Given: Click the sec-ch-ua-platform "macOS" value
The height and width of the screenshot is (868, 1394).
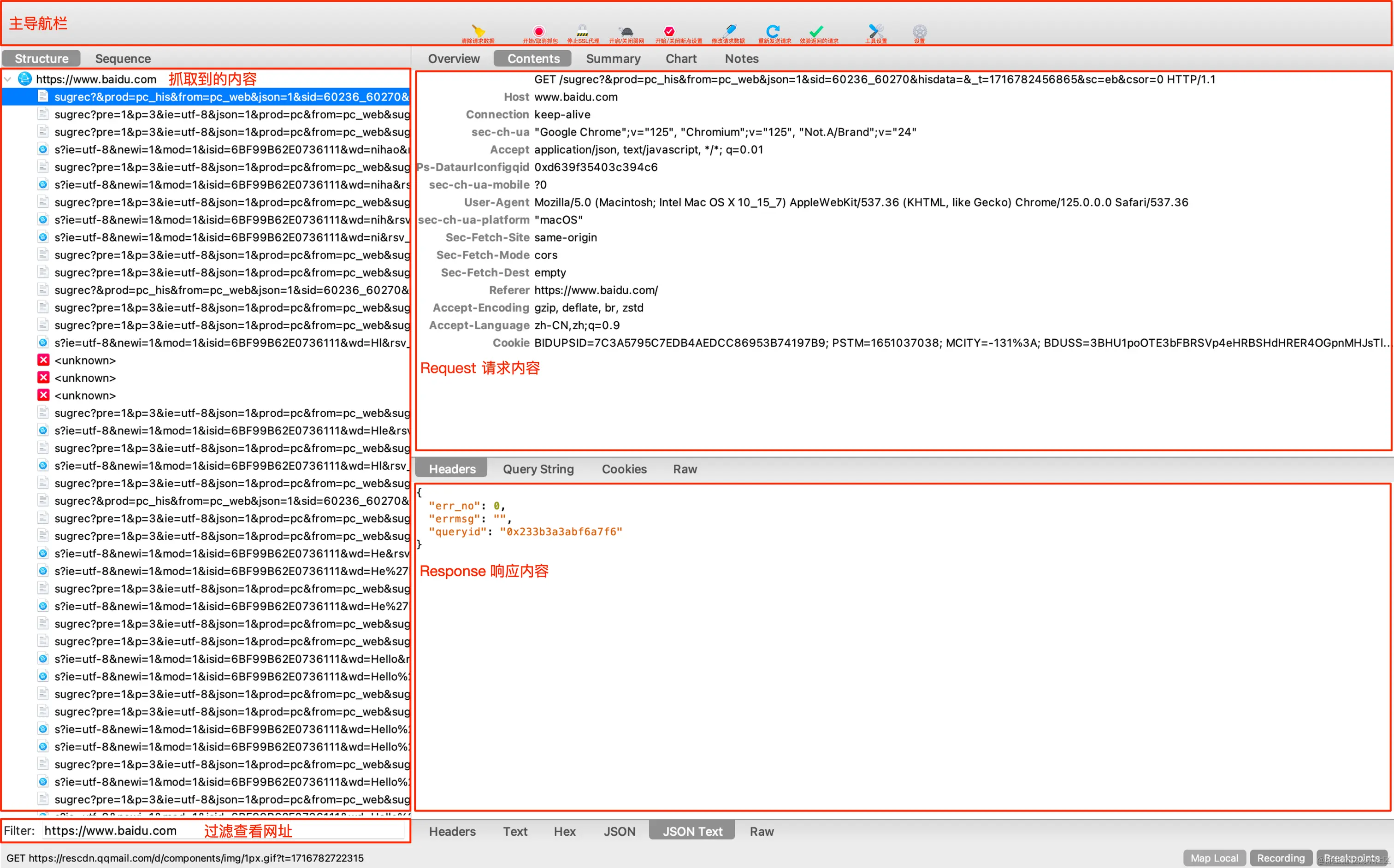Looking at the screenshot, I should click(x=558, y=220).
